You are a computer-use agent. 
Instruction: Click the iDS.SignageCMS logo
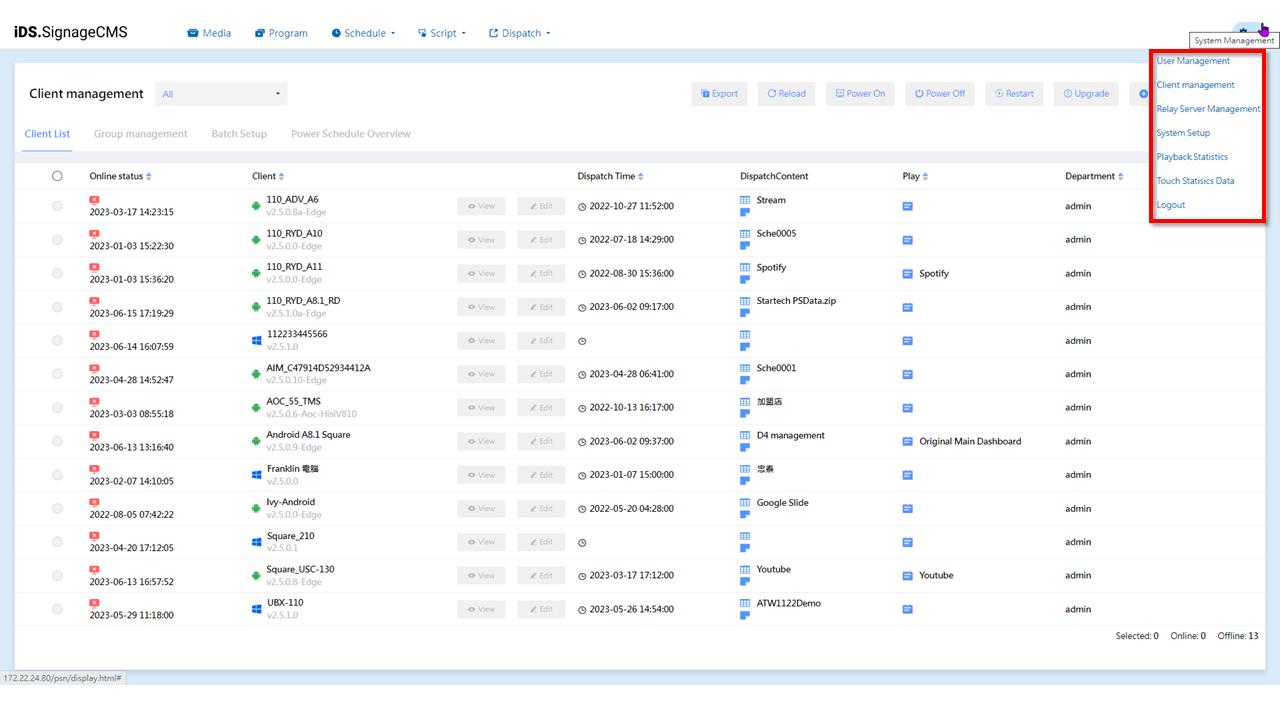point(71,32)
